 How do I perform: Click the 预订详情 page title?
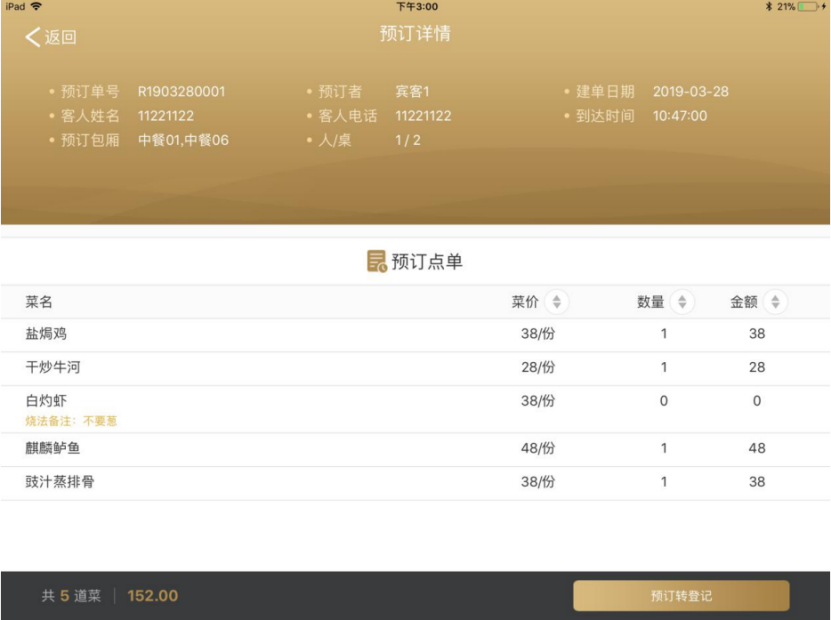tap(415, 33)
